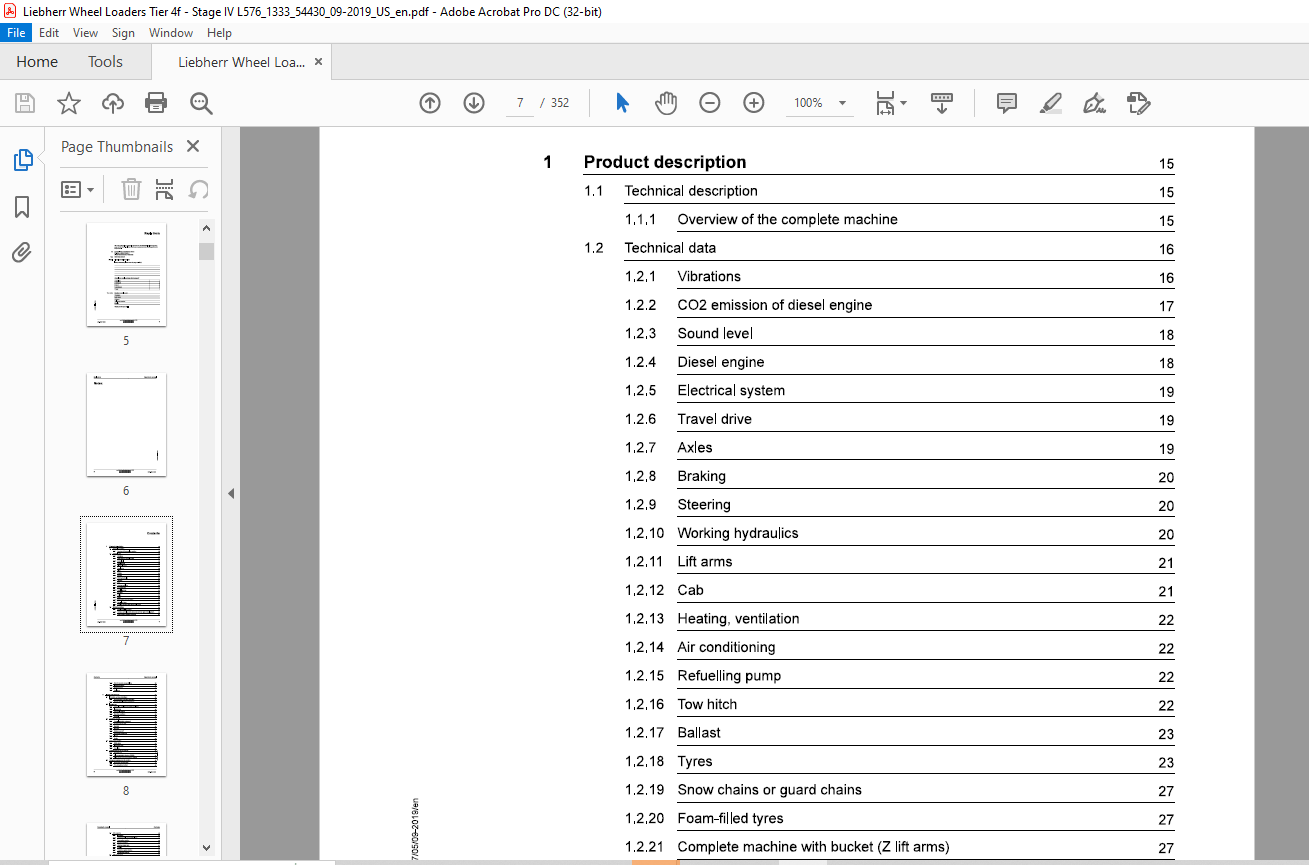1309x865 pixels.
Task: Bookmark this file with the star icon
Action: [68, 103]
